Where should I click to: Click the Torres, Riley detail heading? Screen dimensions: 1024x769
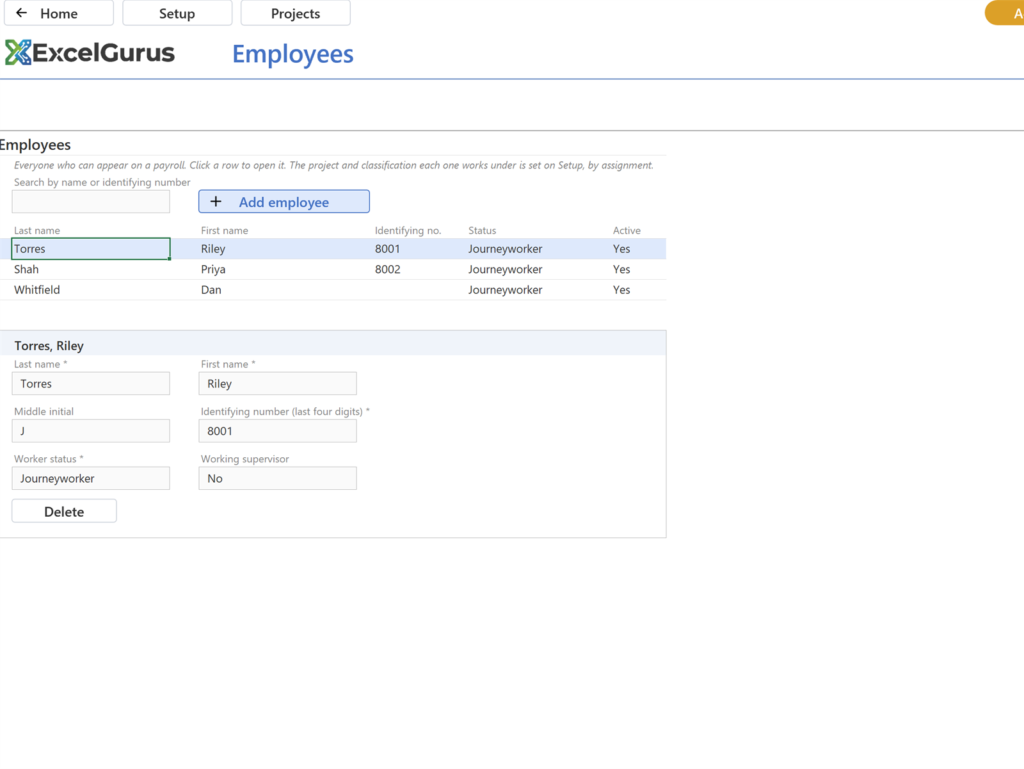point(49,345)
